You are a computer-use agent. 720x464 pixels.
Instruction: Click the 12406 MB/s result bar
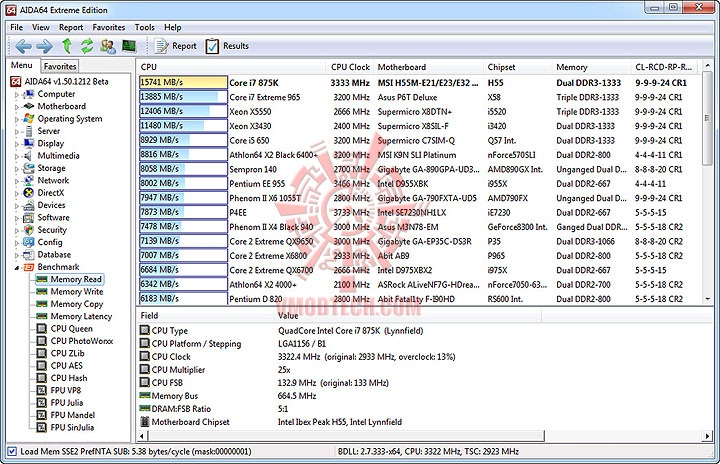[x=183, y=111]
